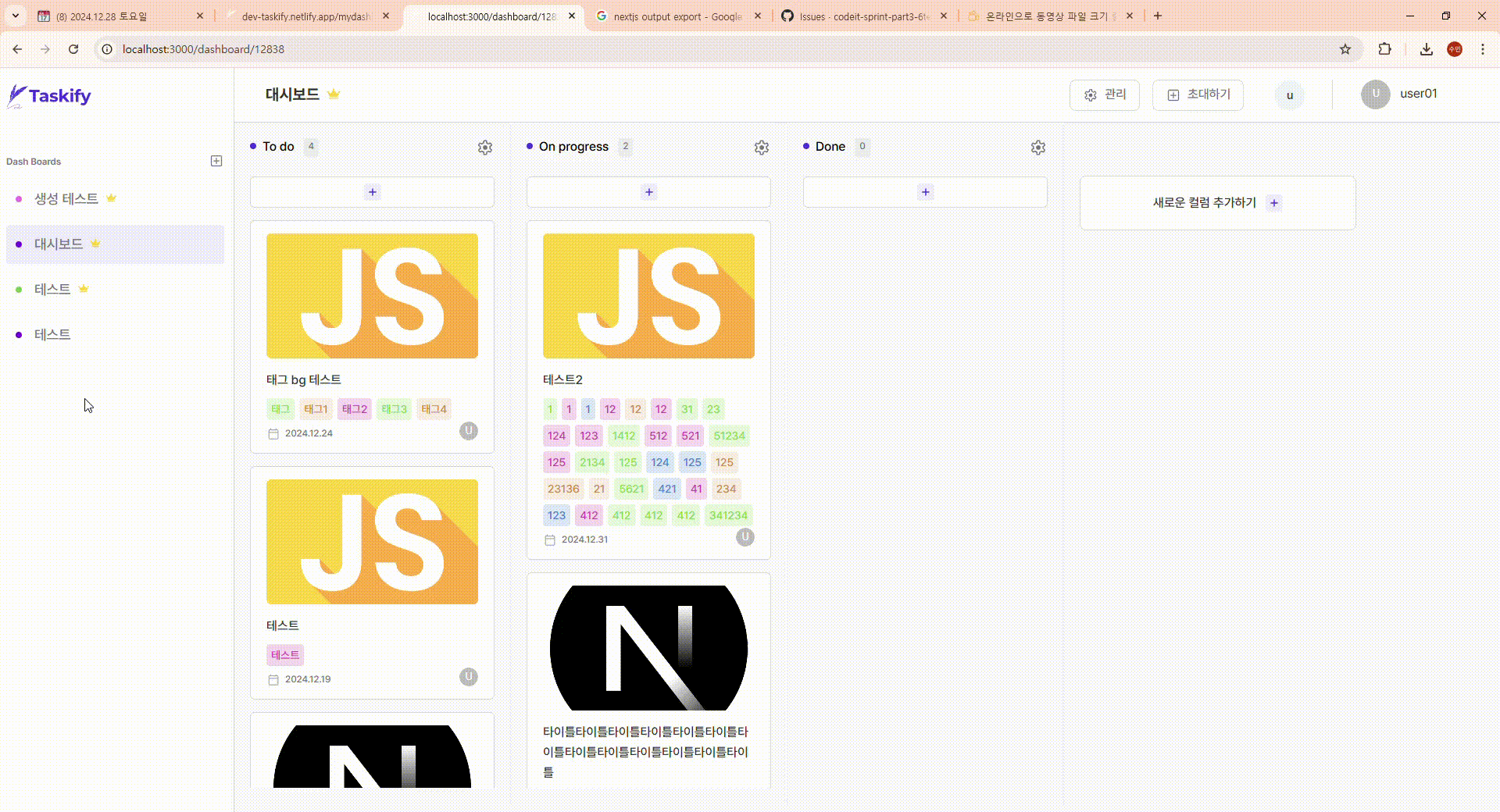Click the 태그 bg 테스트 card title
Screen dimensions: 1500x812
pos(304,379)
